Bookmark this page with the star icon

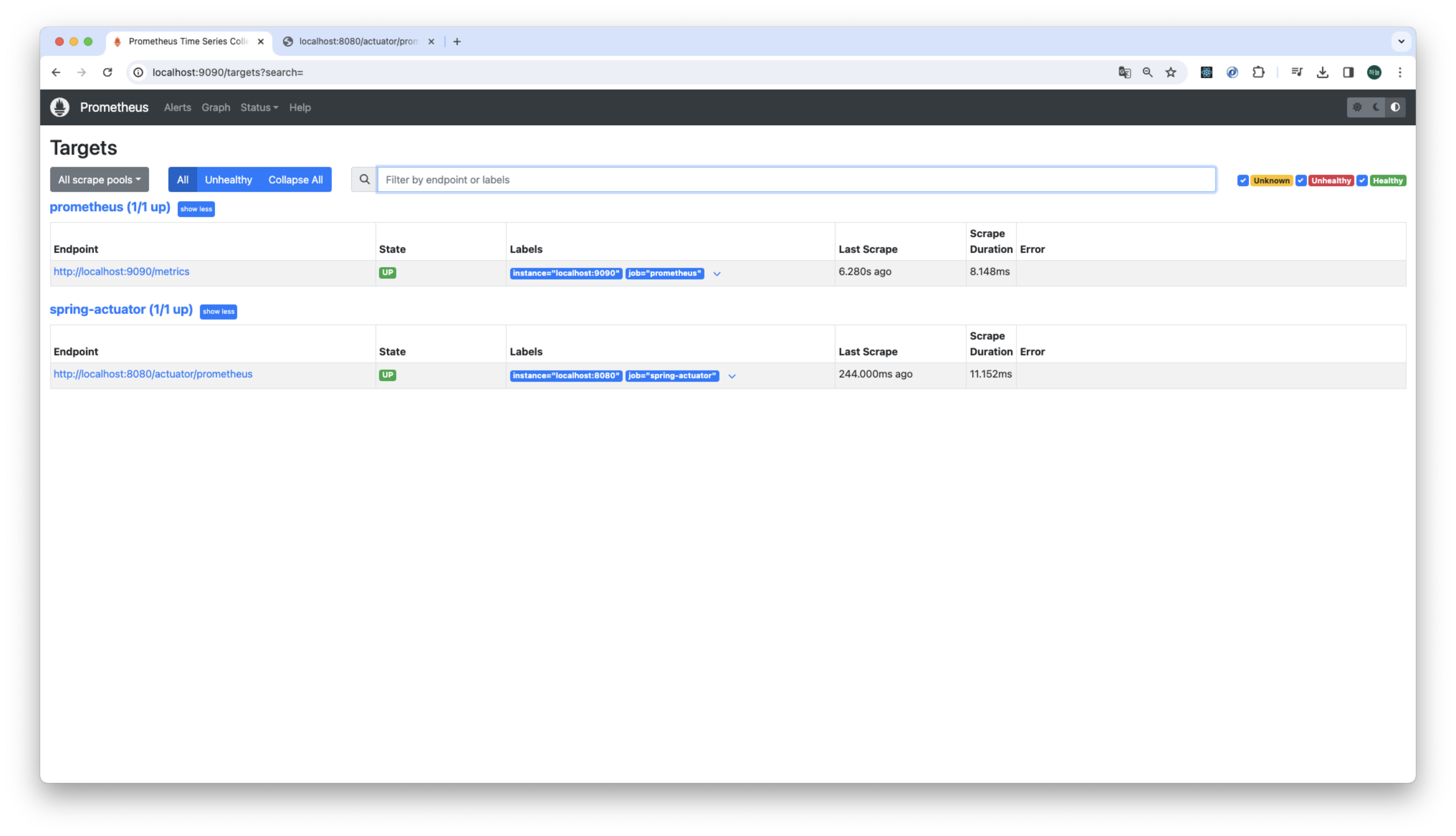pos(1171,72)
